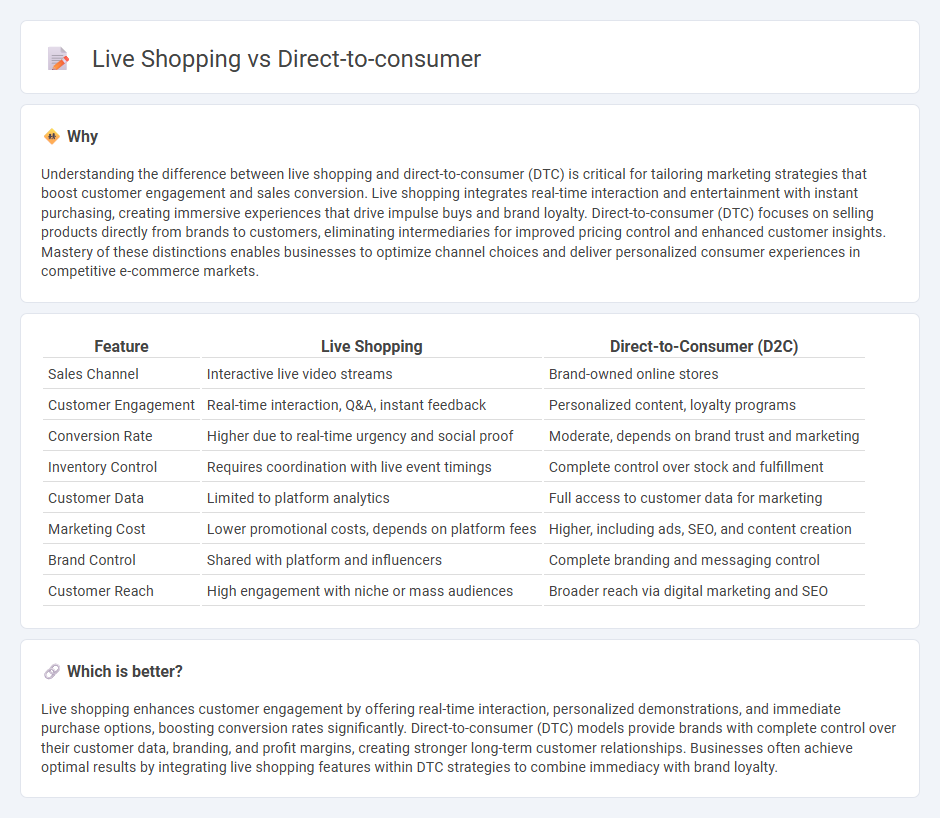940x818 pixels.
Task: Select the Sales Channel row label
Action: (x=93, y=374)
